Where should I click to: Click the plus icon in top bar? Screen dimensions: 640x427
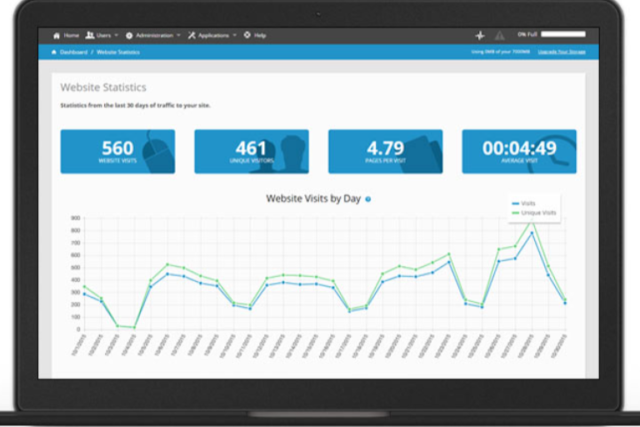click(480, 36)
